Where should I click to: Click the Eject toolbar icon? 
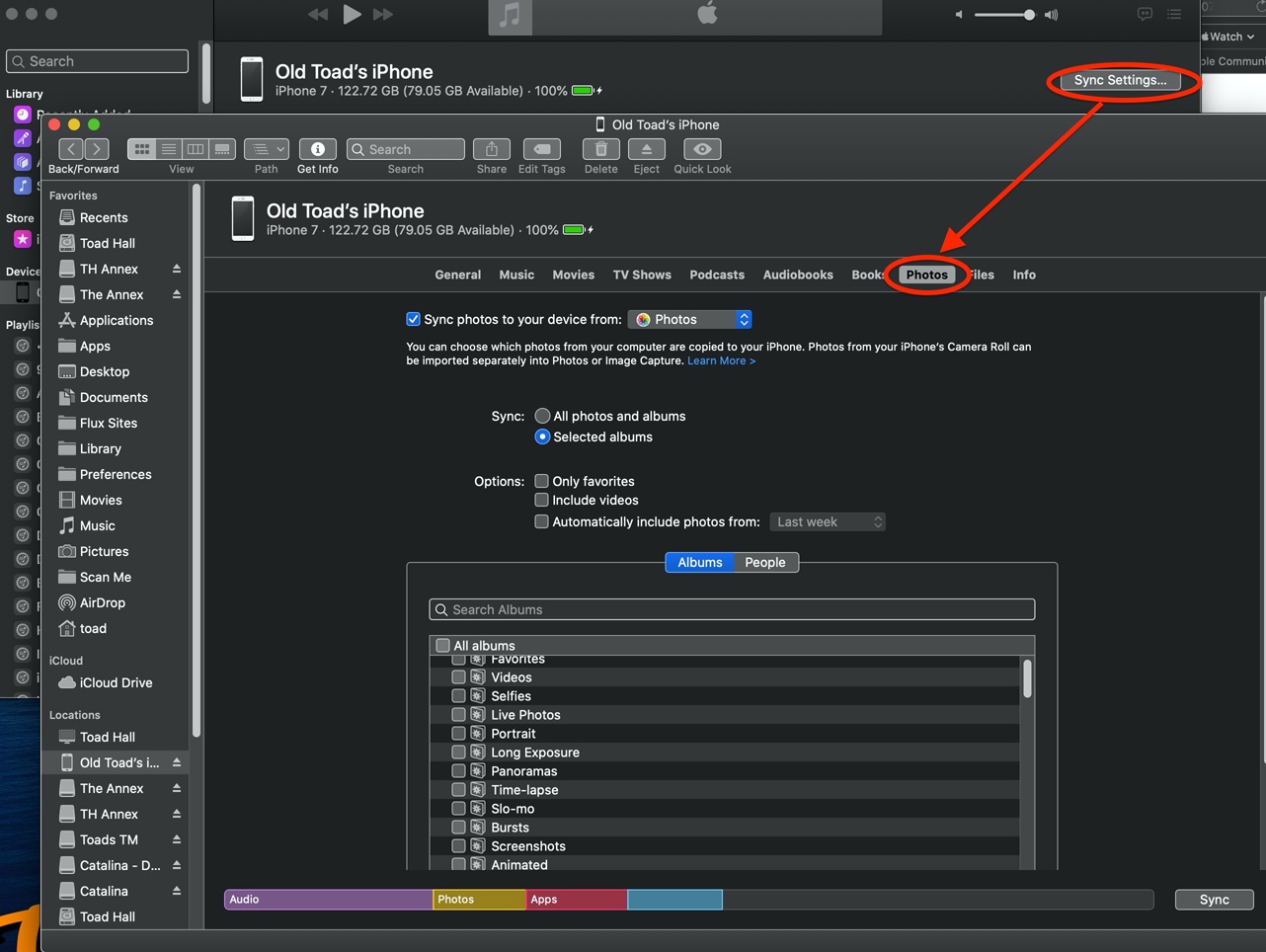pos(647,149)
